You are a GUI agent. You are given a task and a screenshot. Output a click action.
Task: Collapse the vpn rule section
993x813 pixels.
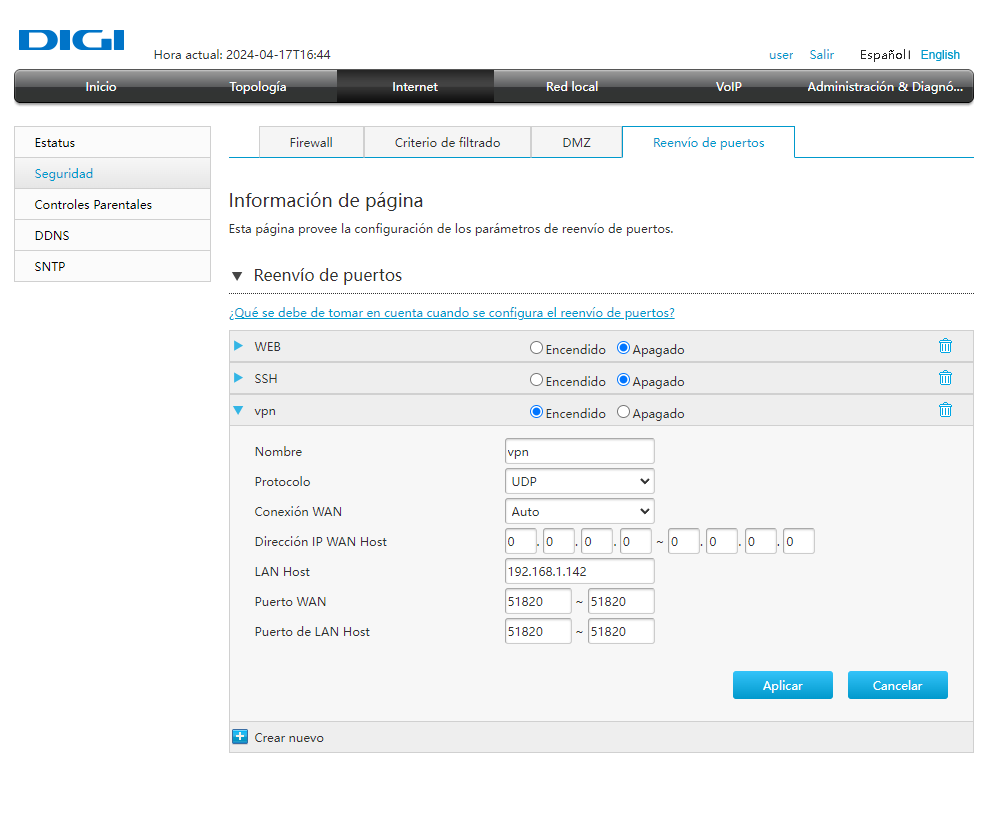pos(238,410)
